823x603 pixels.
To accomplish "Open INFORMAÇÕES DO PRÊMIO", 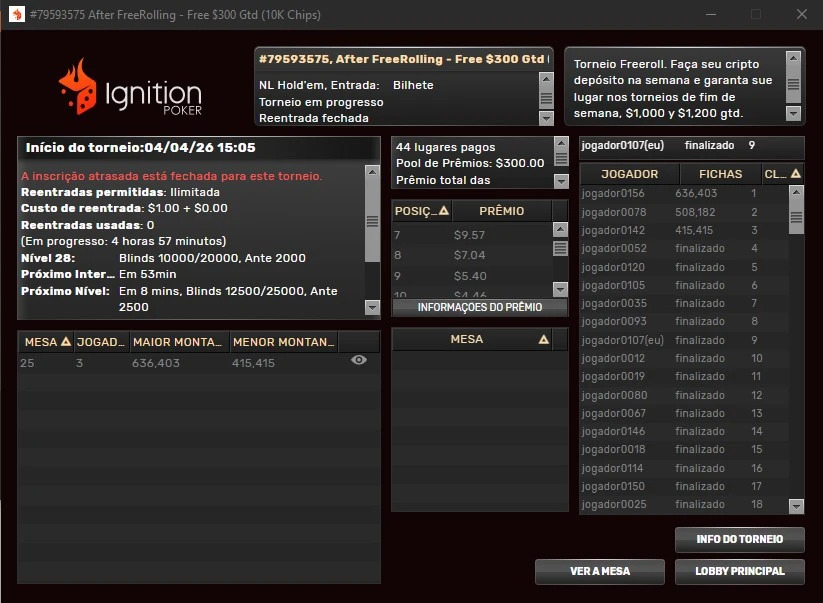I will (480, 308).
